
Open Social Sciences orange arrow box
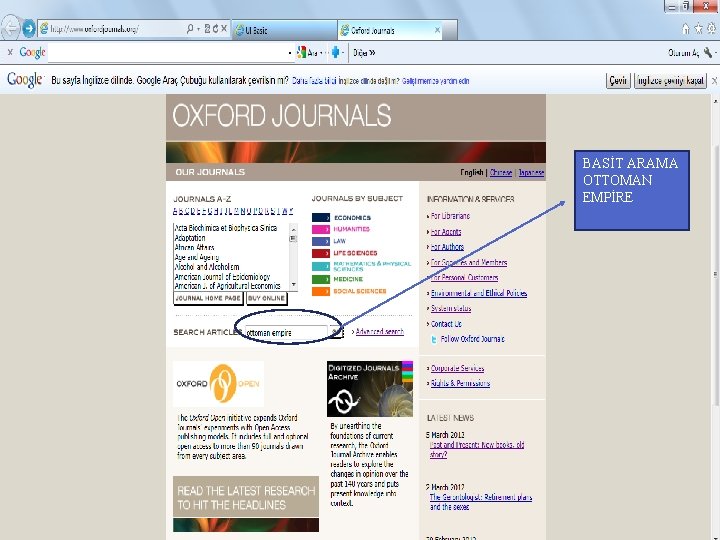point(321,291)
